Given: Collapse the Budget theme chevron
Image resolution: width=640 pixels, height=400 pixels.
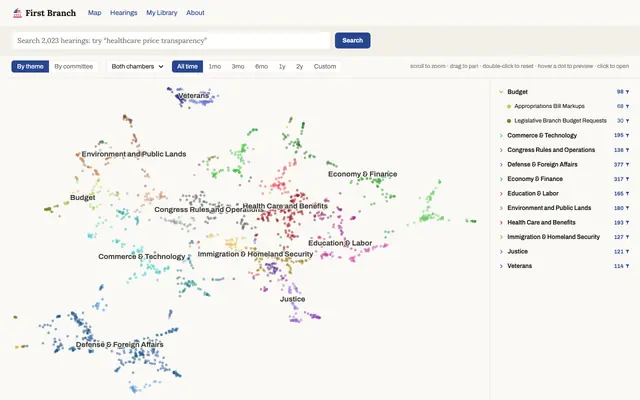Looking at the screenshot, I should click(x=501, y=92).
